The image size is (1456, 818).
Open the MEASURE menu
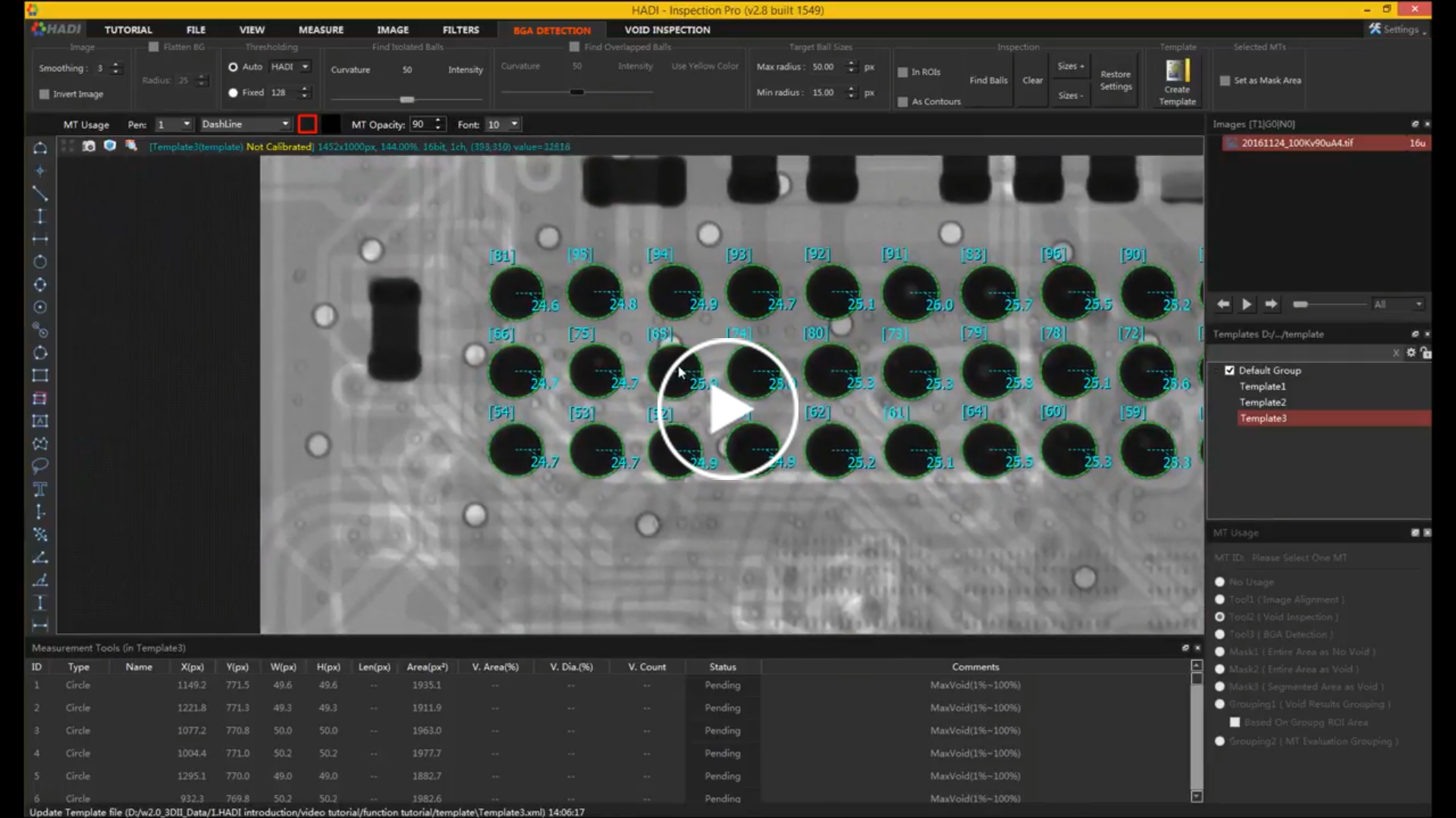coord(321,30)
